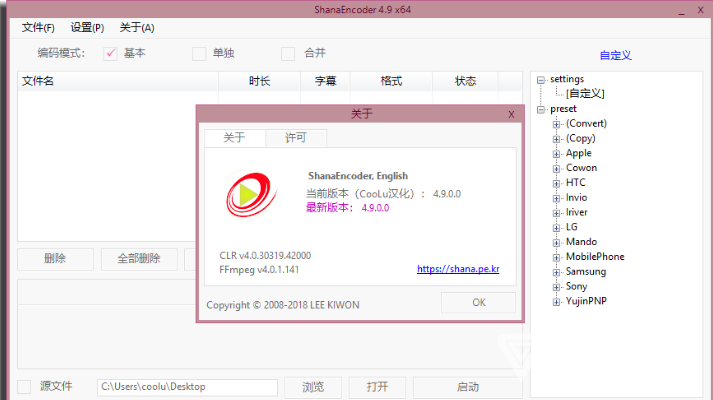This screenshot has width=713, height=400.
Task: Select the Sony tree label
Action: [576, 286]
